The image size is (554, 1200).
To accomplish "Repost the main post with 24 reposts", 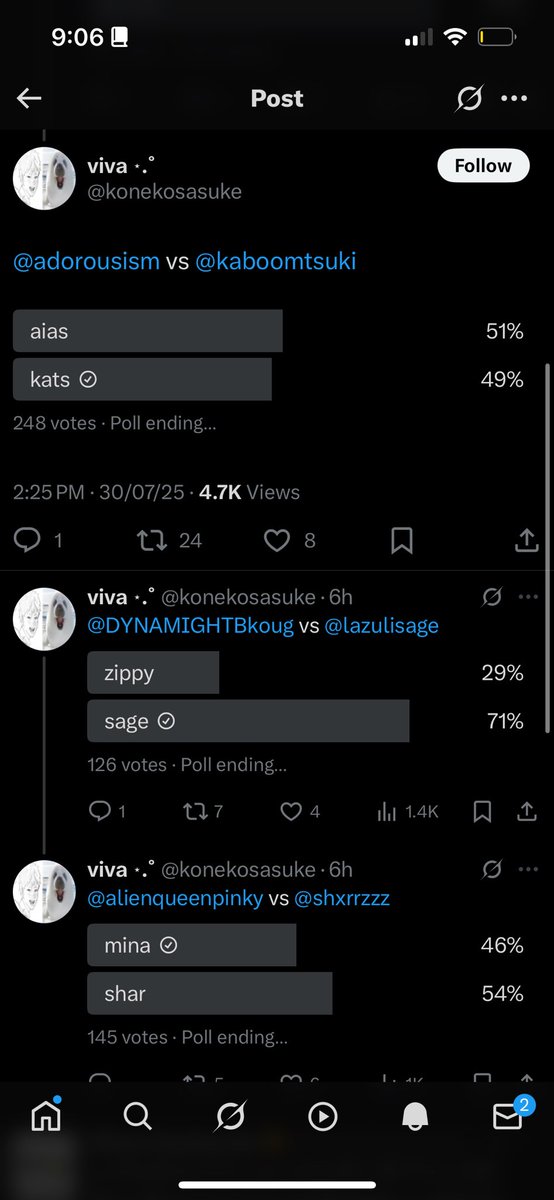I will [168, 540].
